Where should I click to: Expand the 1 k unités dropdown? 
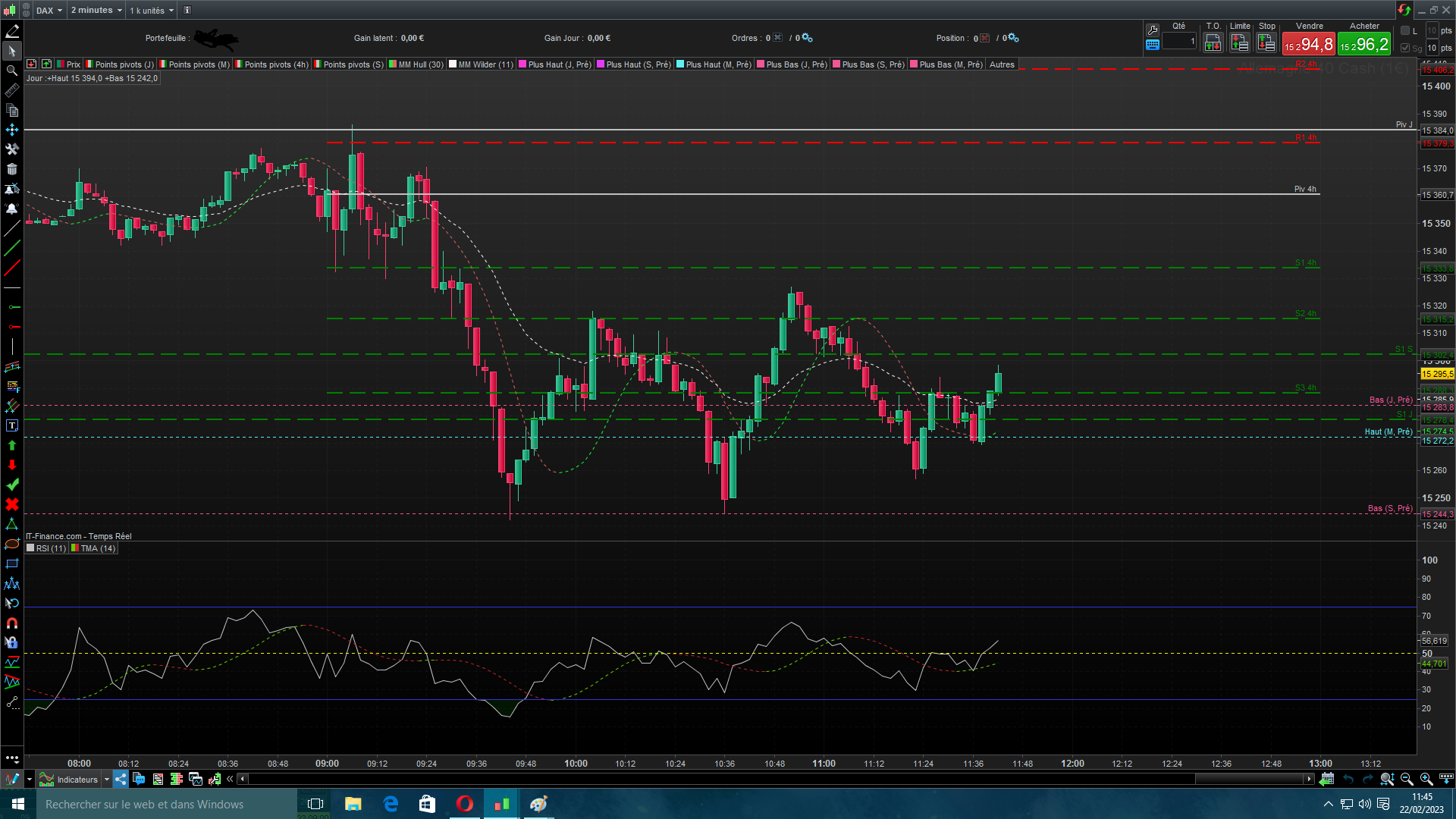[x=152, y=11]
